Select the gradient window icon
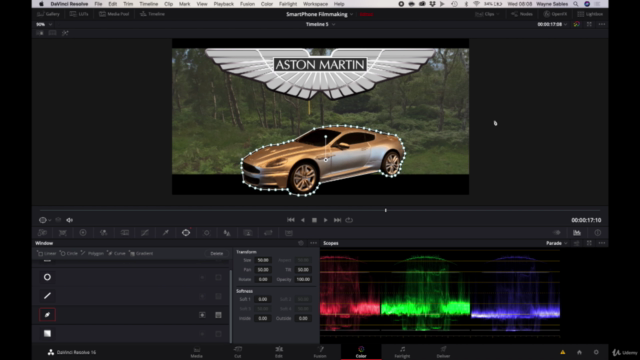The height and width of the screenshot is (360, 640). (x=47, y=333)
